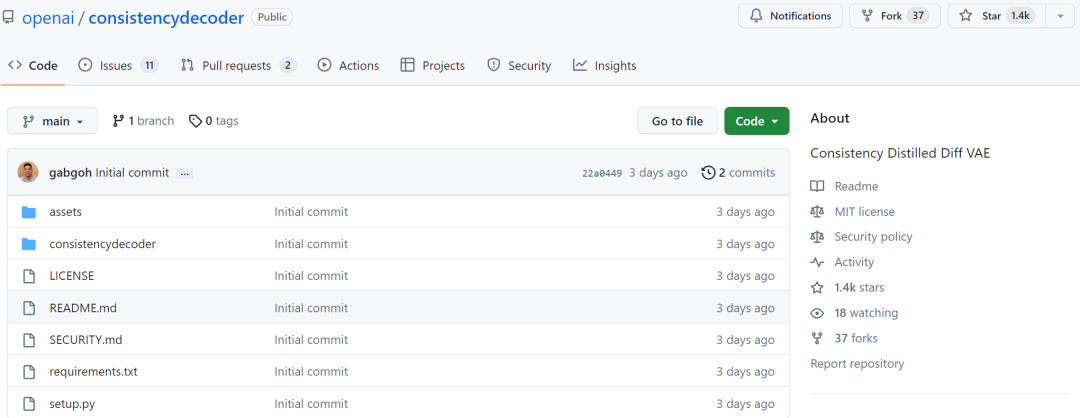This screenshot has height=418, width=1080.
Task: Open the dropdown arrow beside Star
Action: click(1059, 16)
